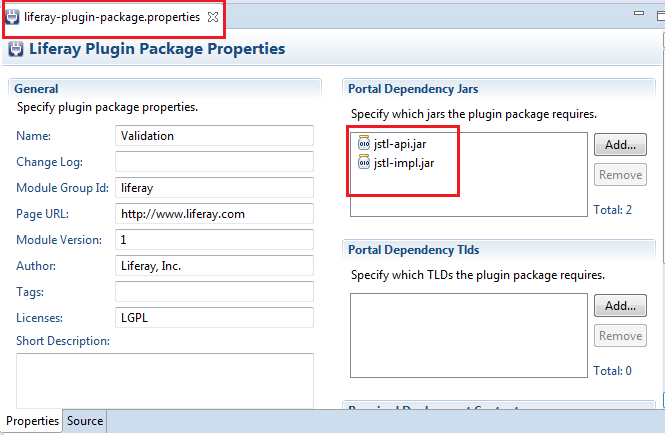665x435 pixels.
Task: Click the Page URL field
Action: coord(214,214)
